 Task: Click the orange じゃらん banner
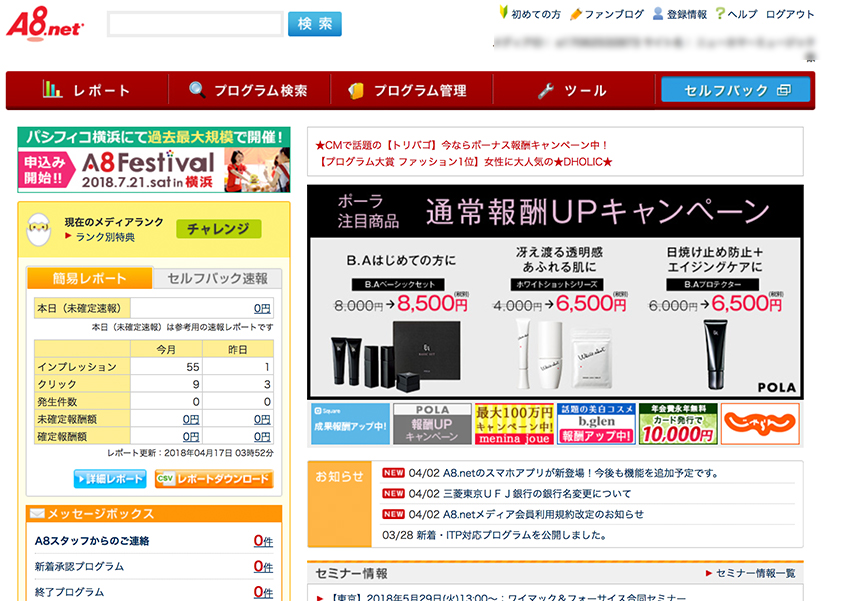coord(760,424)
